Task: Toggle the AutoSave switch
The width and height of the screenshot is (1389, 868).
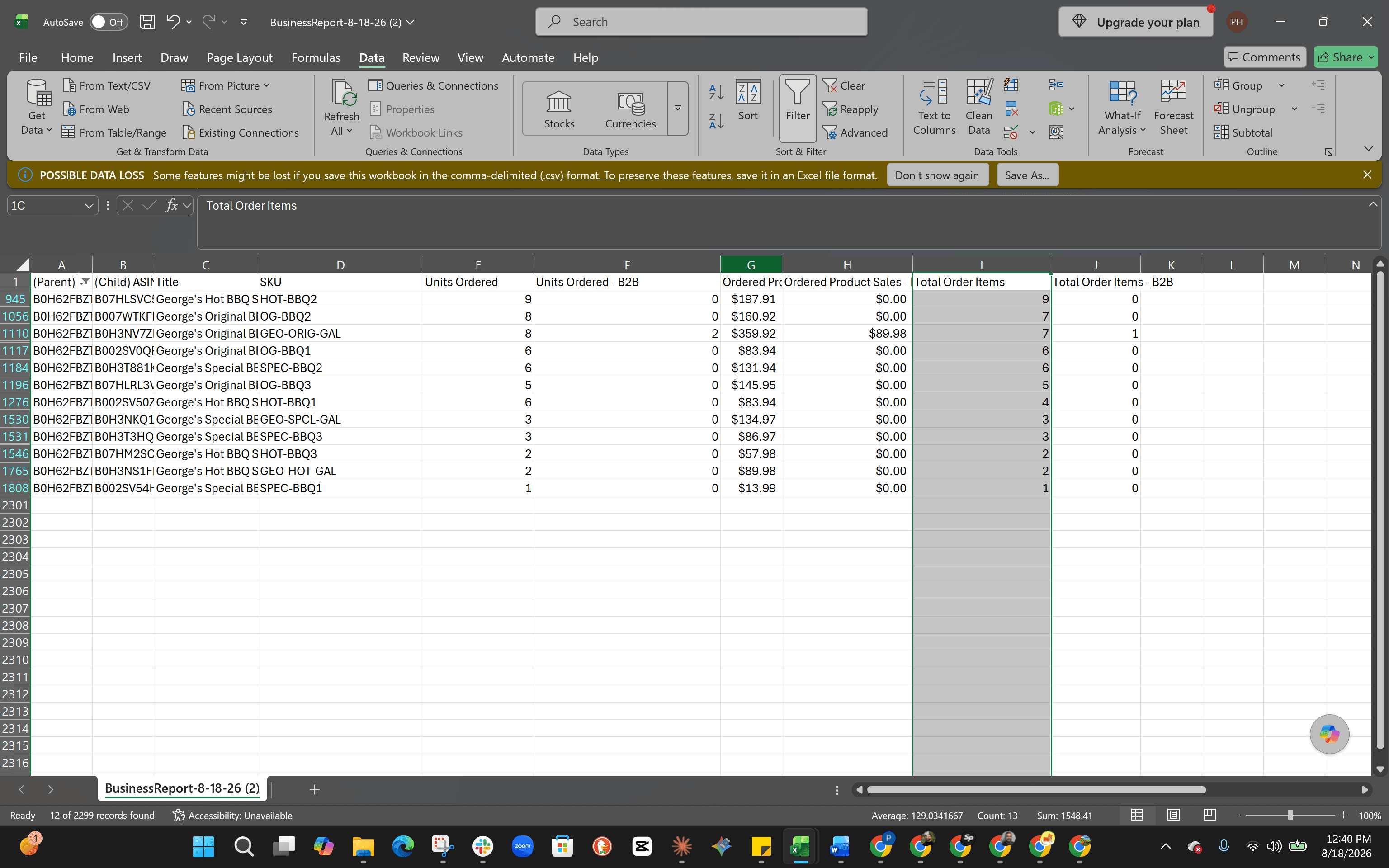Action: tap(109, 22)
